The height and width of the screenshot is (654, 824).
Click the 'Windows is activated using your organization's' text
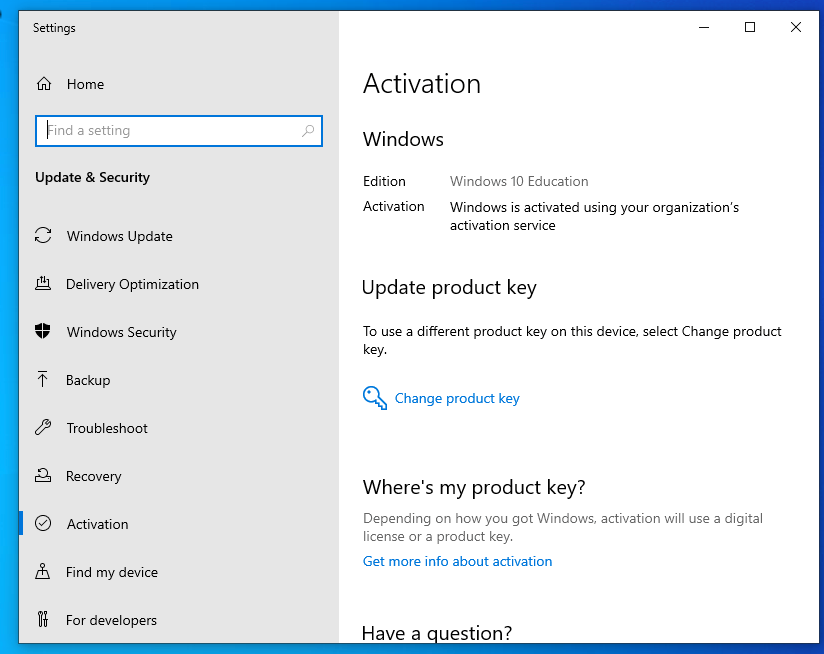click(594, 207)
